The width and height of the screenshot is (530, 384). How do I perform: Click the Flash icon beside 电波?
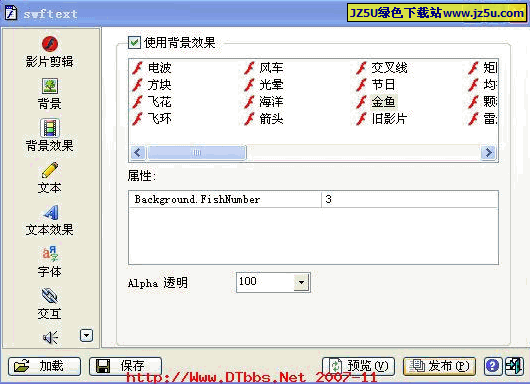138,68
